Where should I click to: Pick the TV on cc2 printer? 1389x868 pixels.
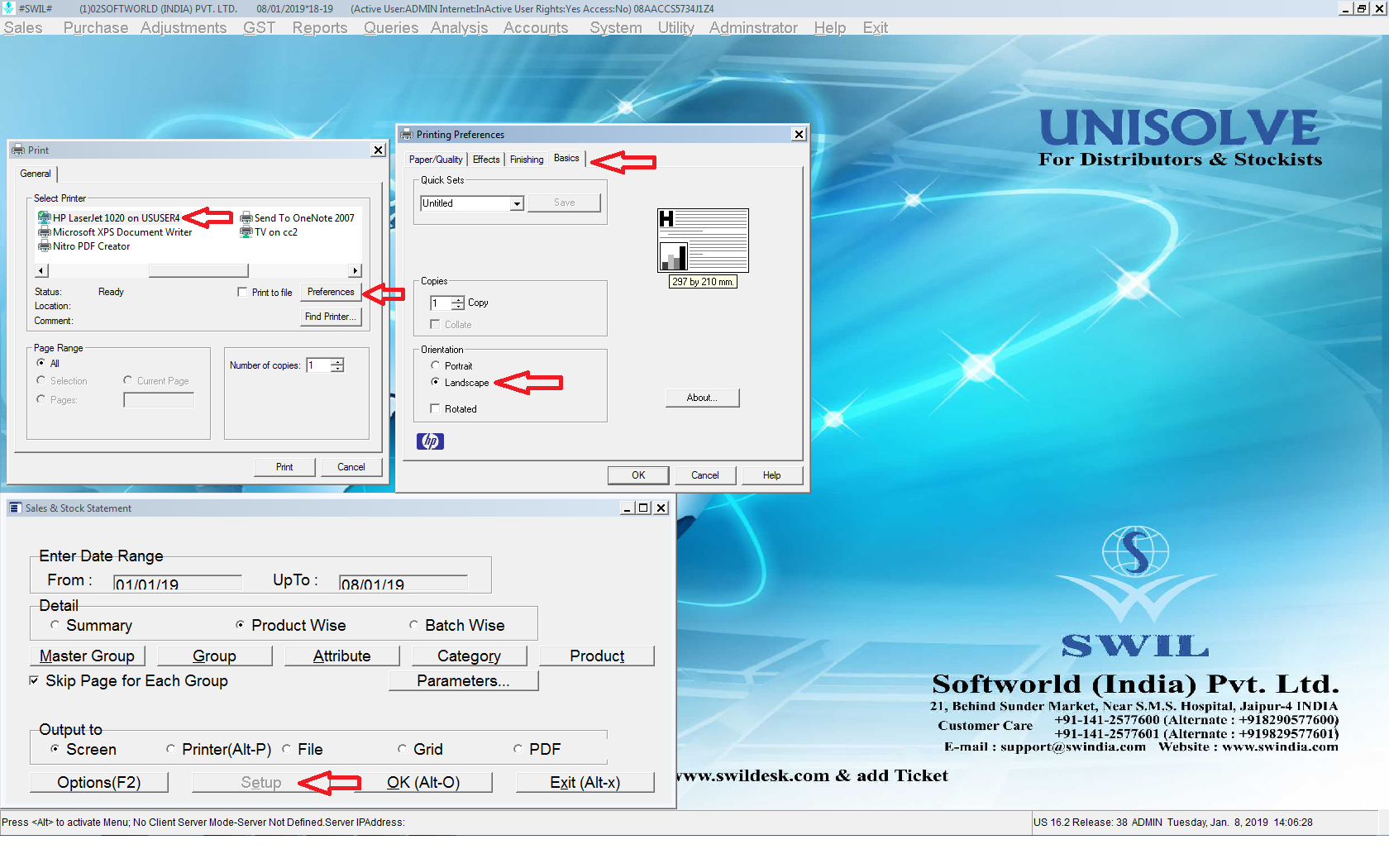[275, 232]
